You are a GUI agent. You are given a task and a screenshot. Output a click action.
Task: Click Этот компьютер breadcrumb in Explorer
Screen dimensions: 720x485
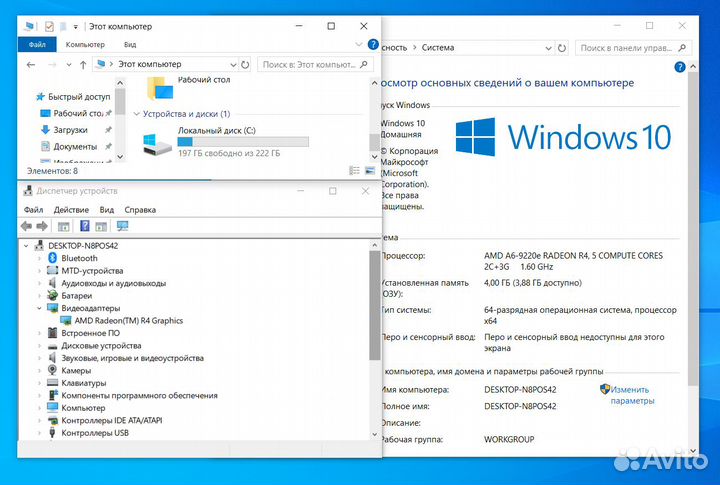click(150, 64)
